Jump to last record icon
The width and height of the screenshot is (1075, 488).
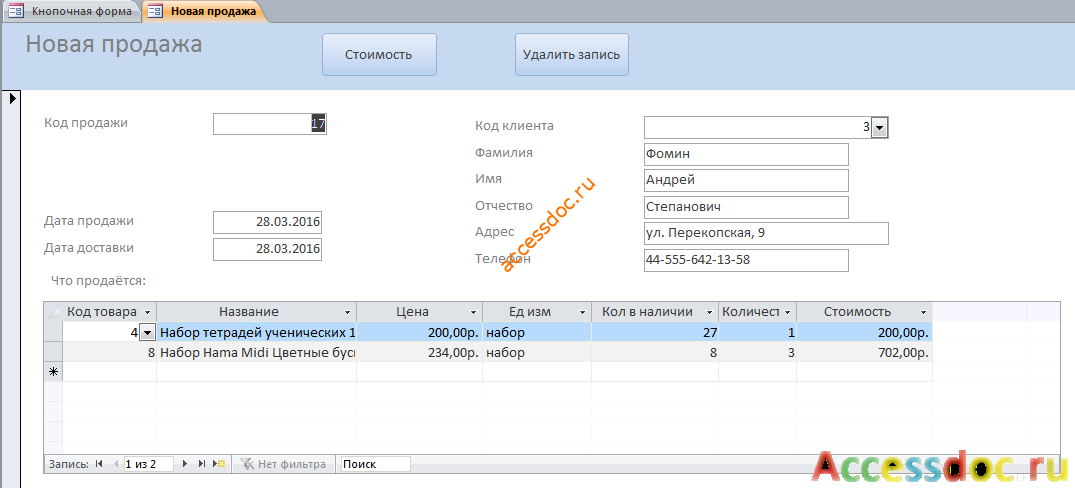pos(202,464)
